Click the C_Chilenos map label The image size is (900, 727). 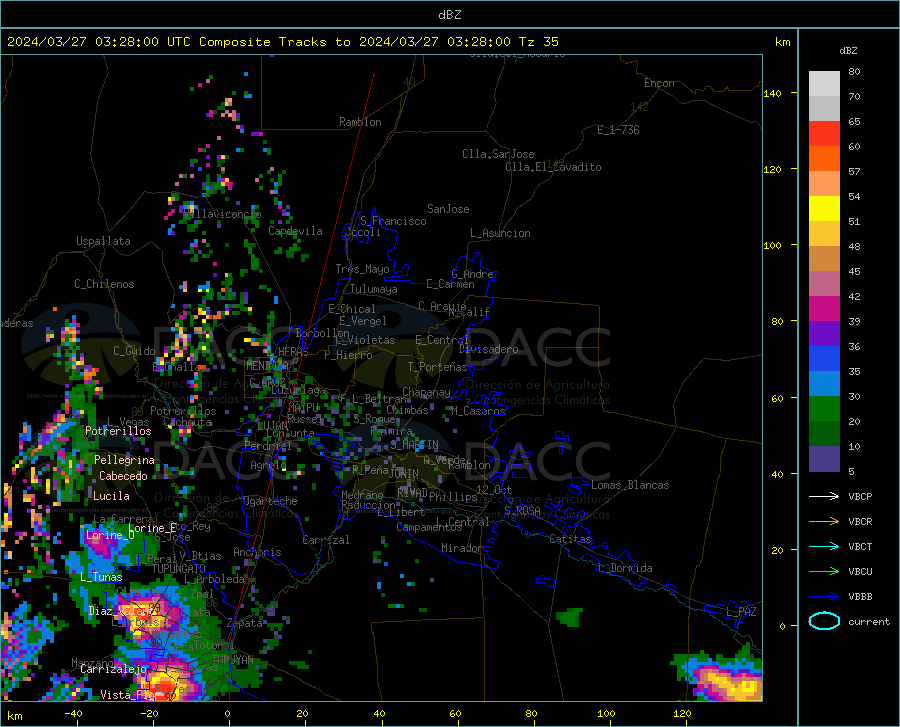(104, 284)
